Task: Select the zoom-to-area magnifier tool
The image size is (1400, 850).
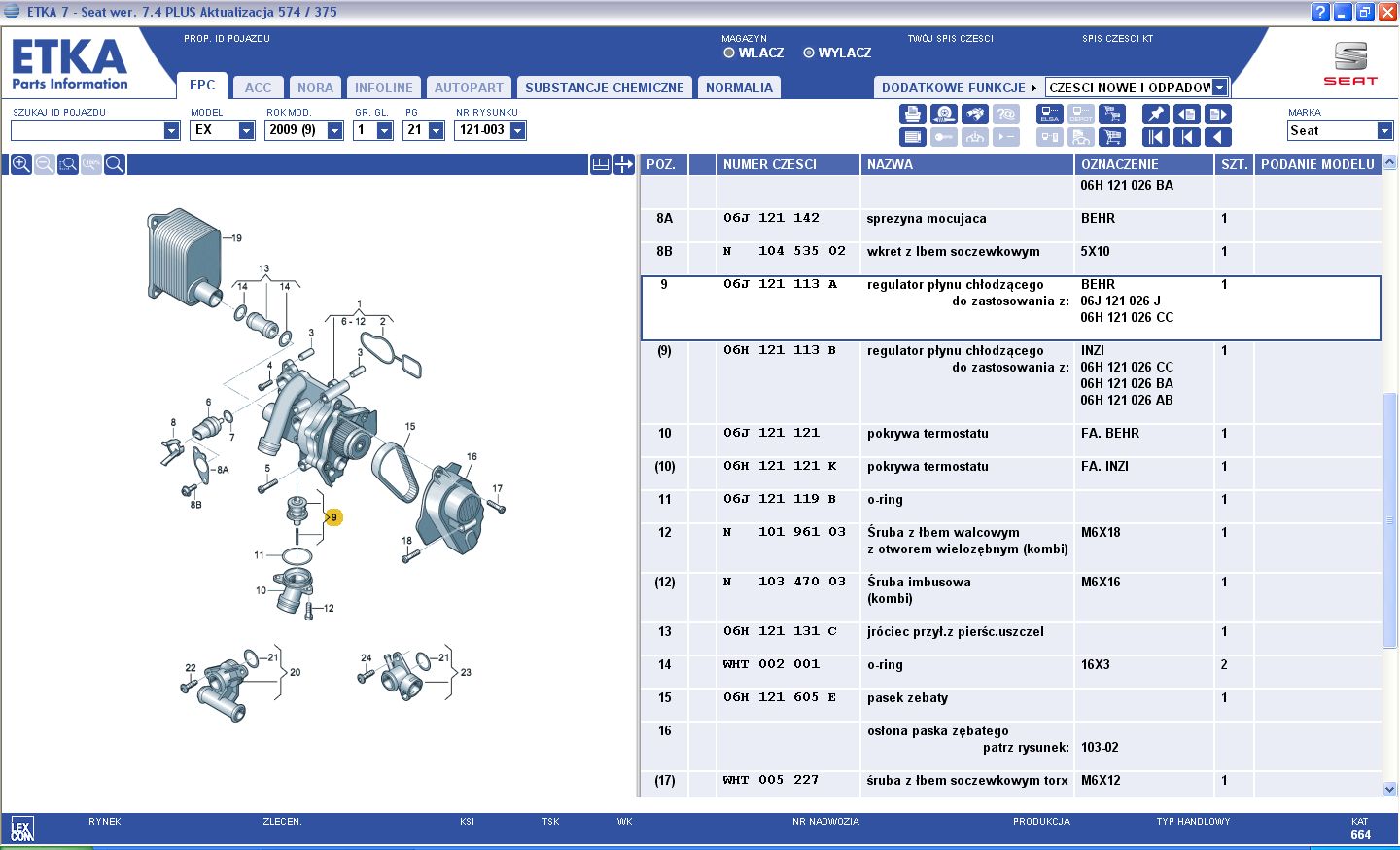Action: tap(68, 164)
